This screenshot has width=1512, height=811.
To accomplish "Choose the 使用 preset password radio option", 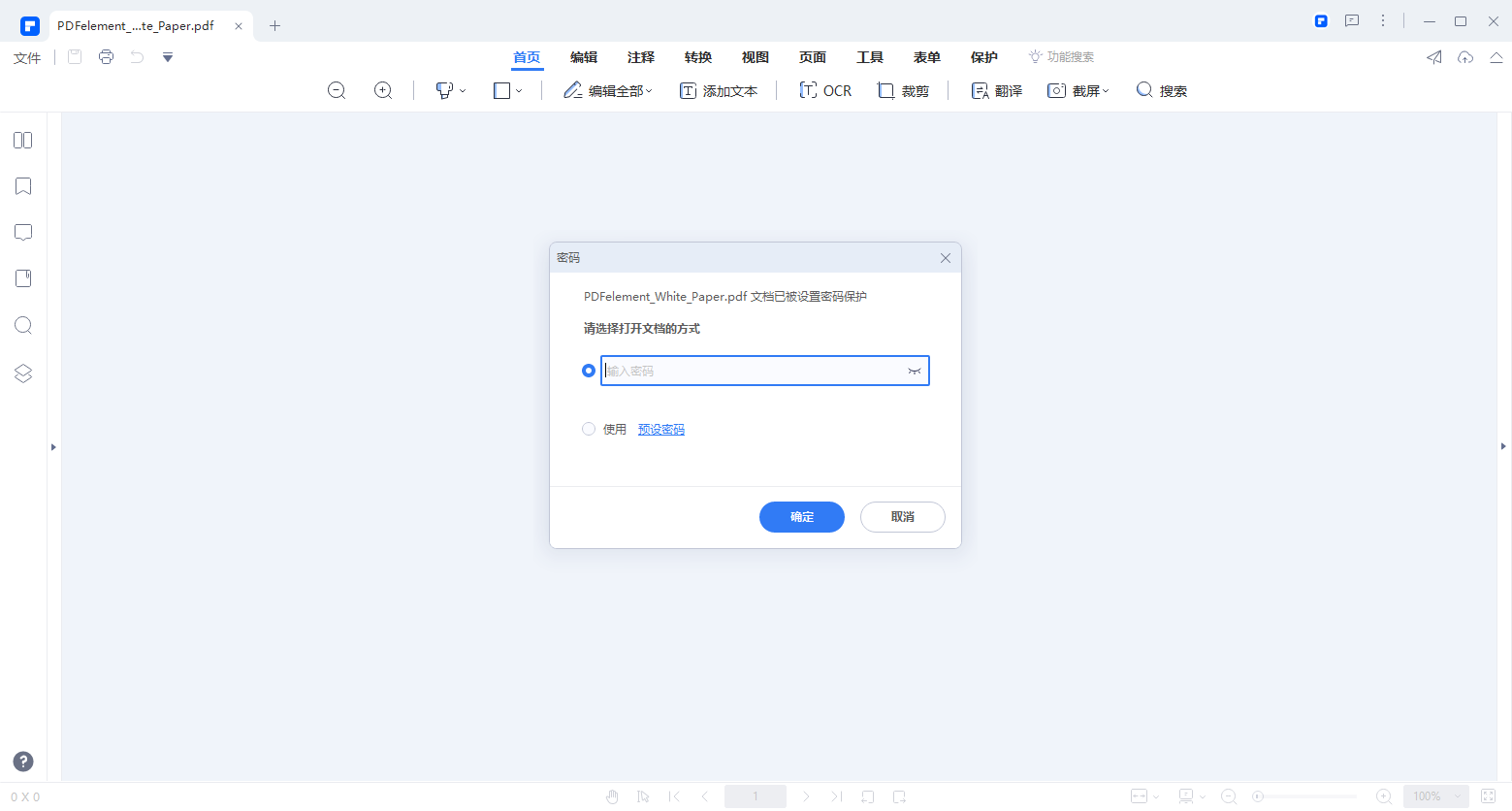I will click(x=589, y=428).
